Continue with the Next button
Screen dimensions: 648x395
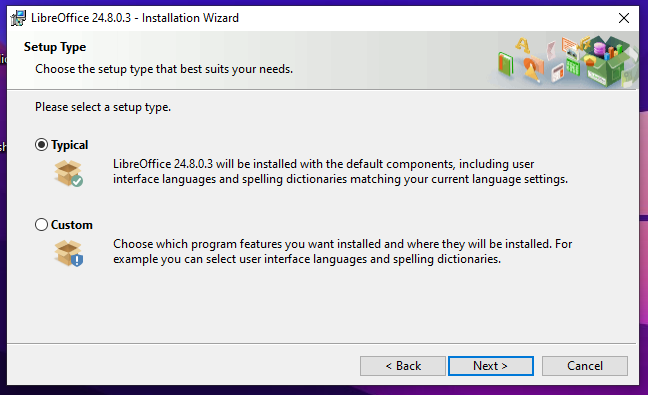[x=491, y=366]
